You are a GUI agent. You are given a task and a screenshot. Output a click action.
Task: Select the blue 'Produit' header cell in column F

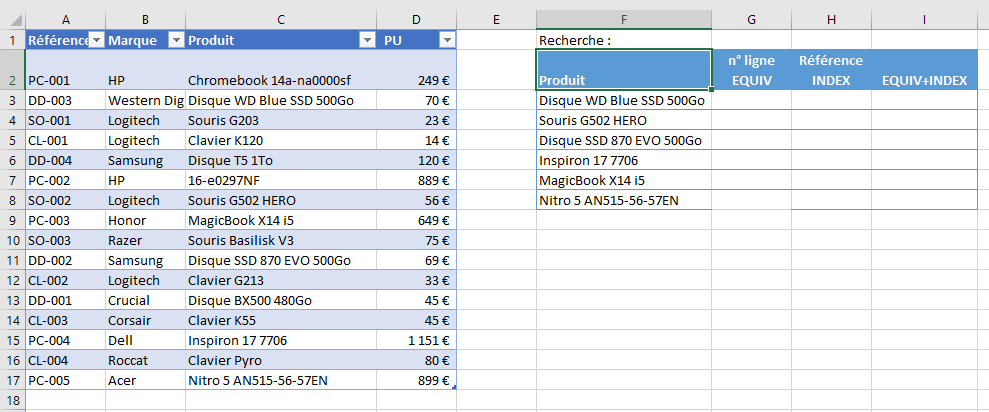click(x=624, y=70)
